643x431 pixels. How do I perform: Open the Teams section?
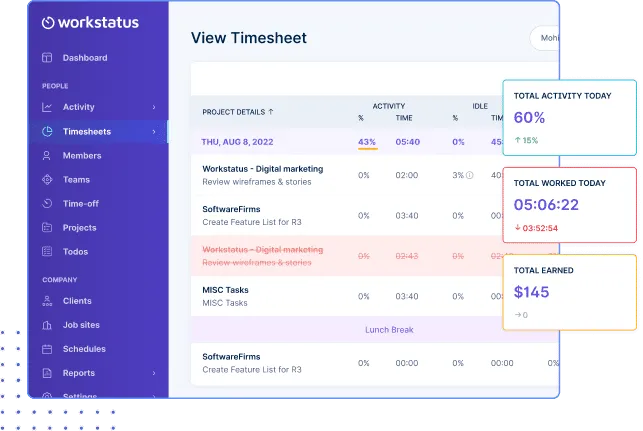76,180
